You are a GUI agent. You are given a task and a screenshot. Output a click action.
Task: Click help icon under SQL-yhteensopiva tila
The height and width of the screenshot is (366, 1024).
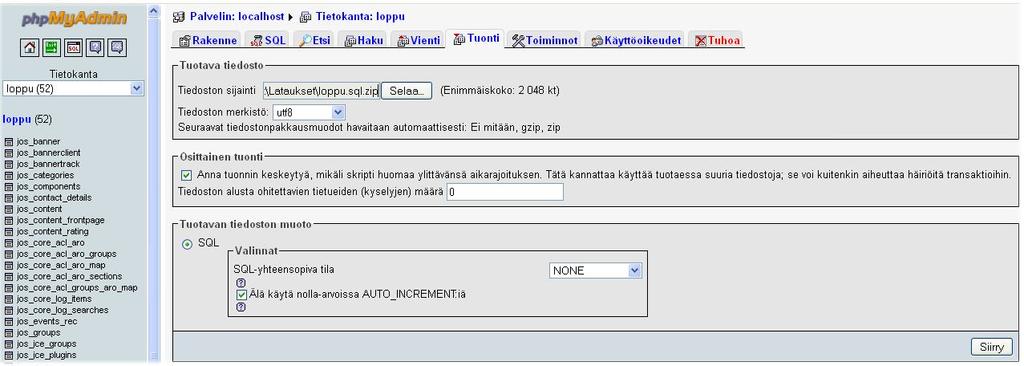coord(240,283)
